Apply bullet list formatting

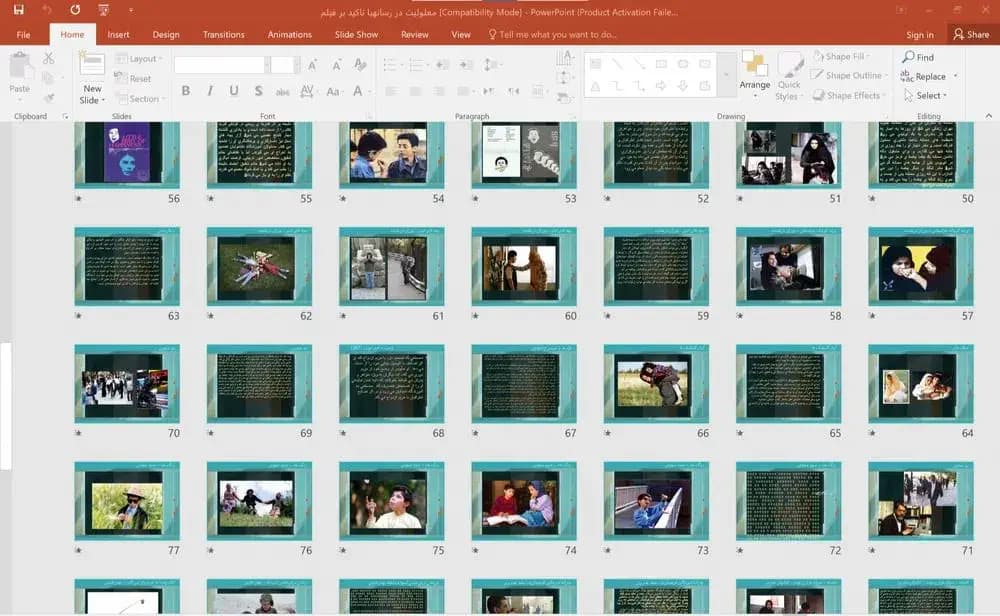coord(392,65)
